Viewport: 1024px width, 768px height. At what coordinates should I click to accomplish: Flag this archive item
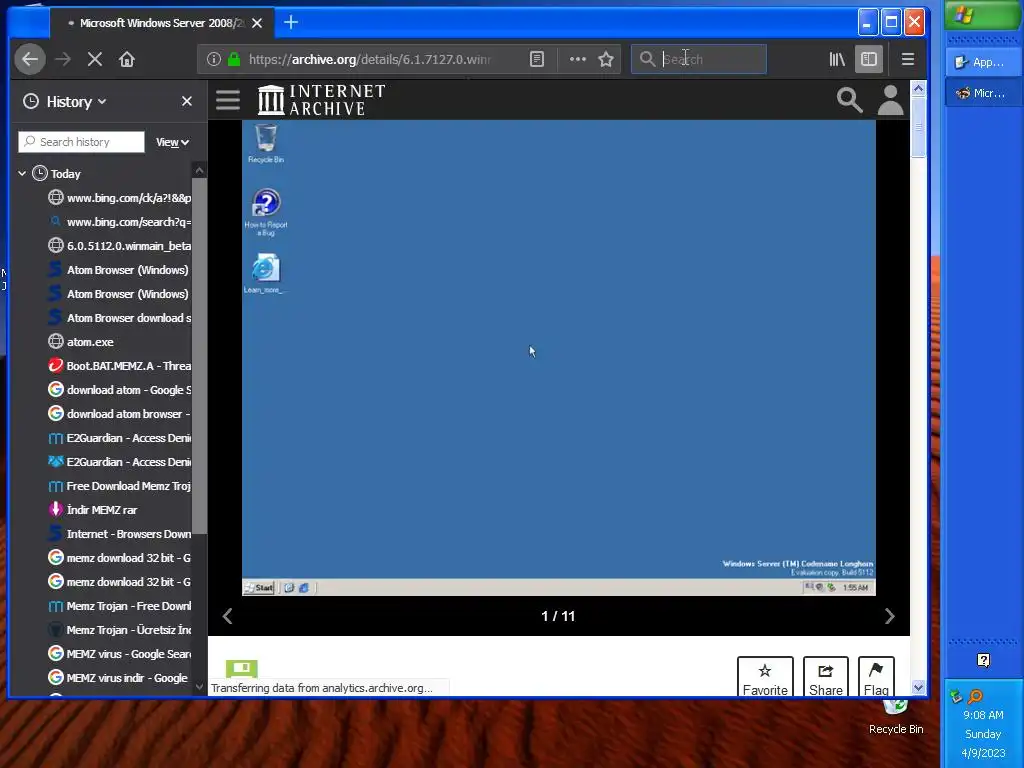pyautogui.click(x=876, y=677)
